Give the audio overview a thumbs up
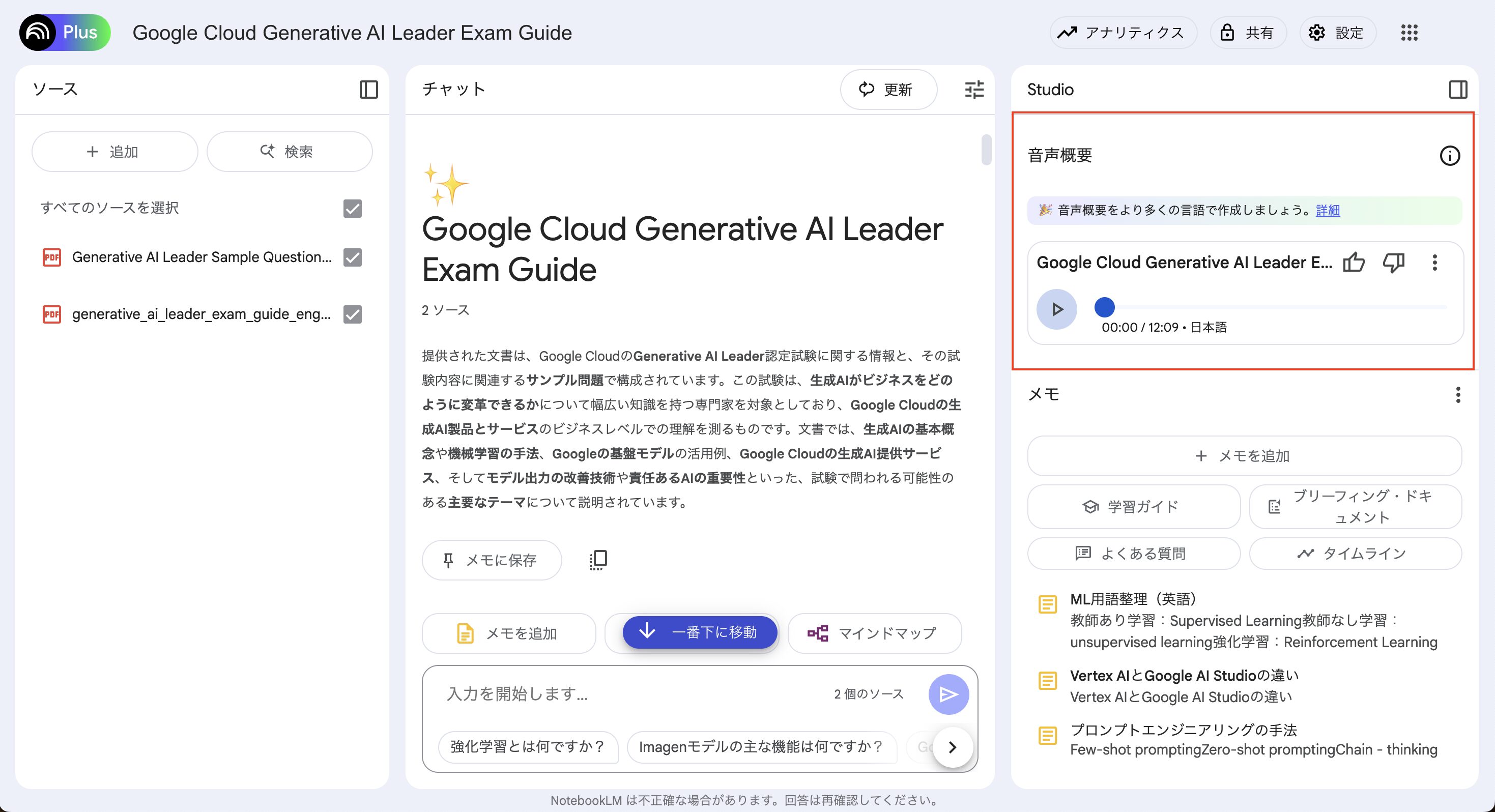The image size is (1495, 812). pyautogui.click(x=1354, y=263)
